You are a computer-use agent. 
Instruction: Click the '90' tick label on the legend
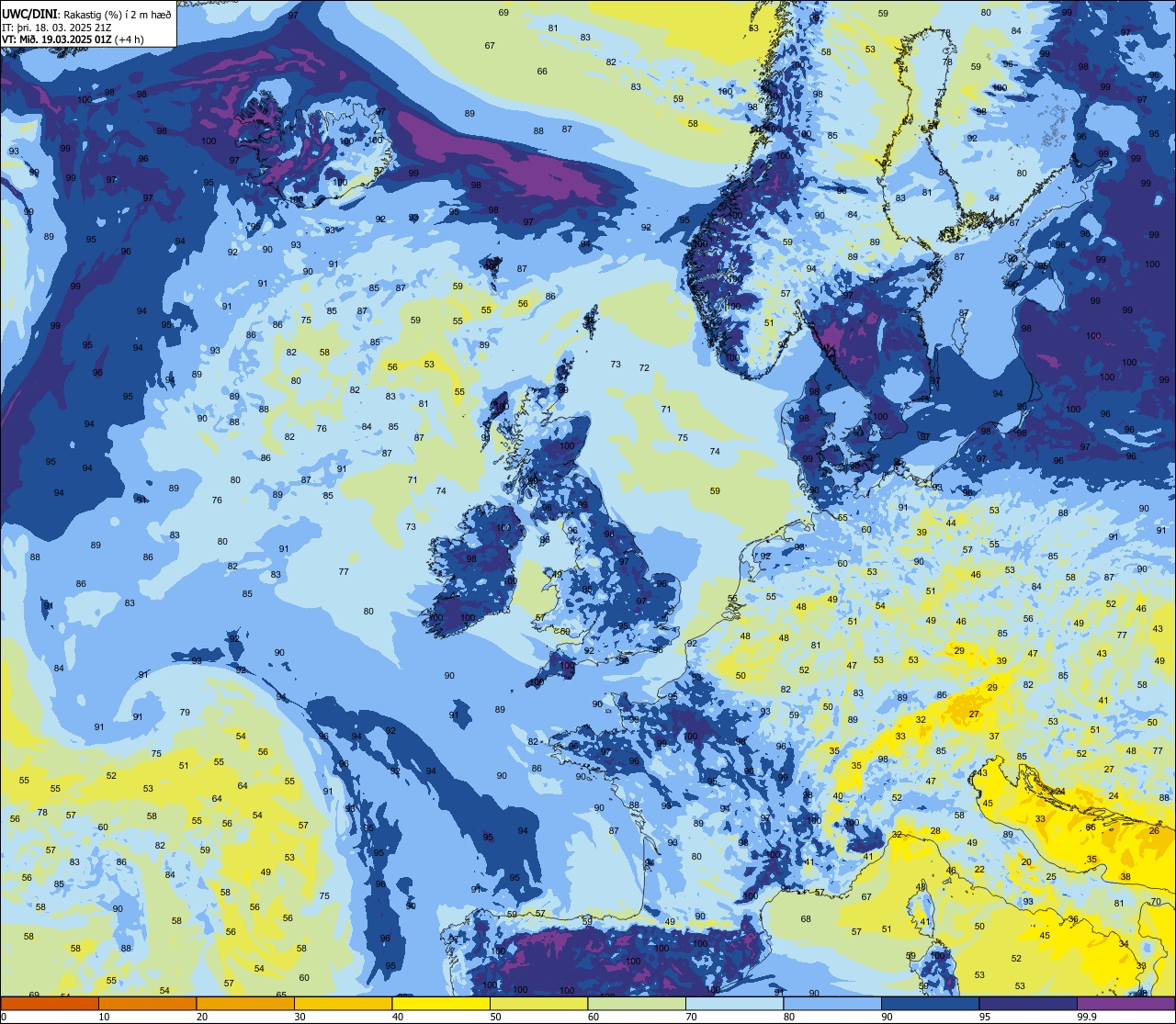click(887, 1017)
